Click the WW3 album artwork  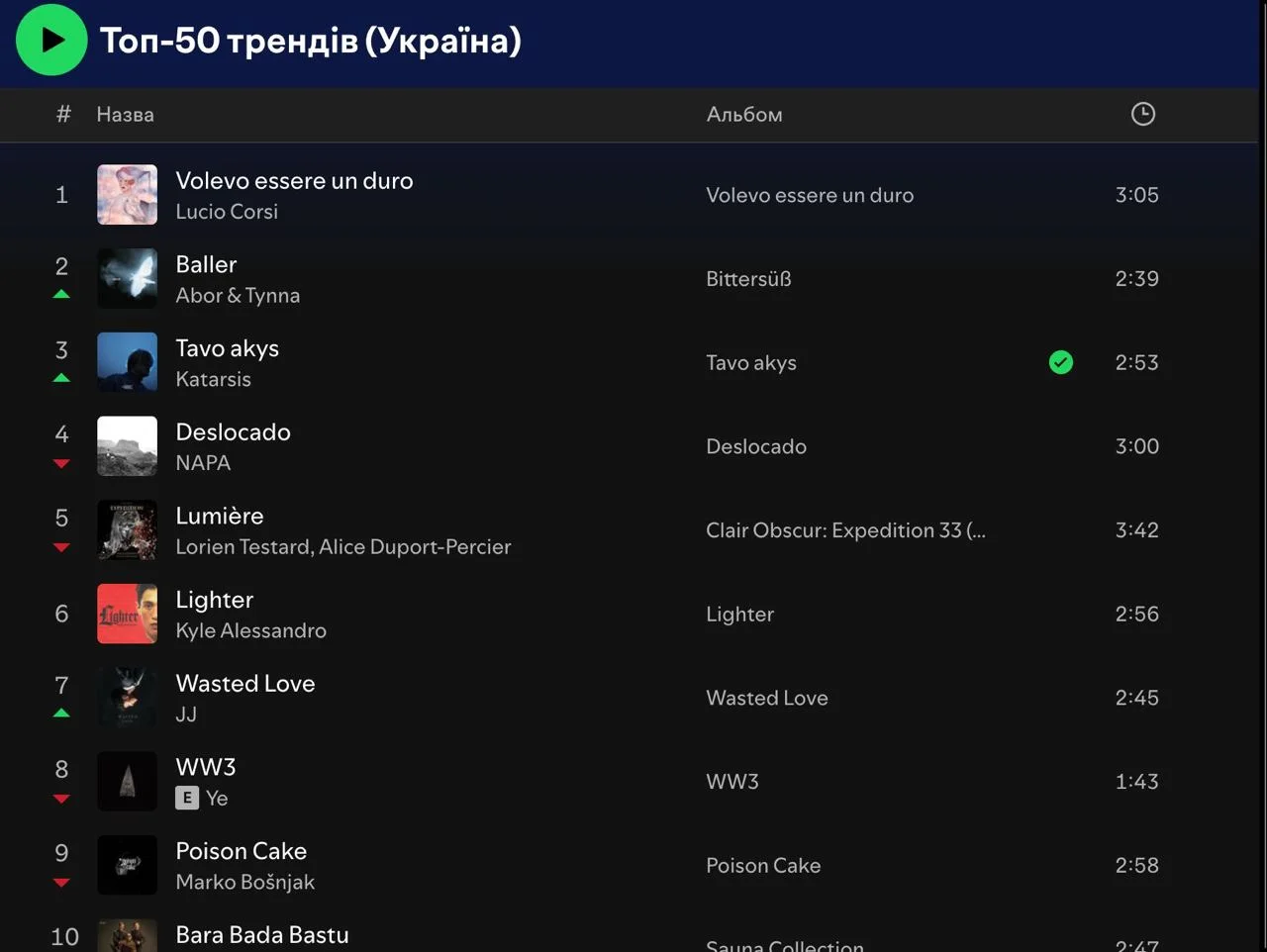pos(127,781)
